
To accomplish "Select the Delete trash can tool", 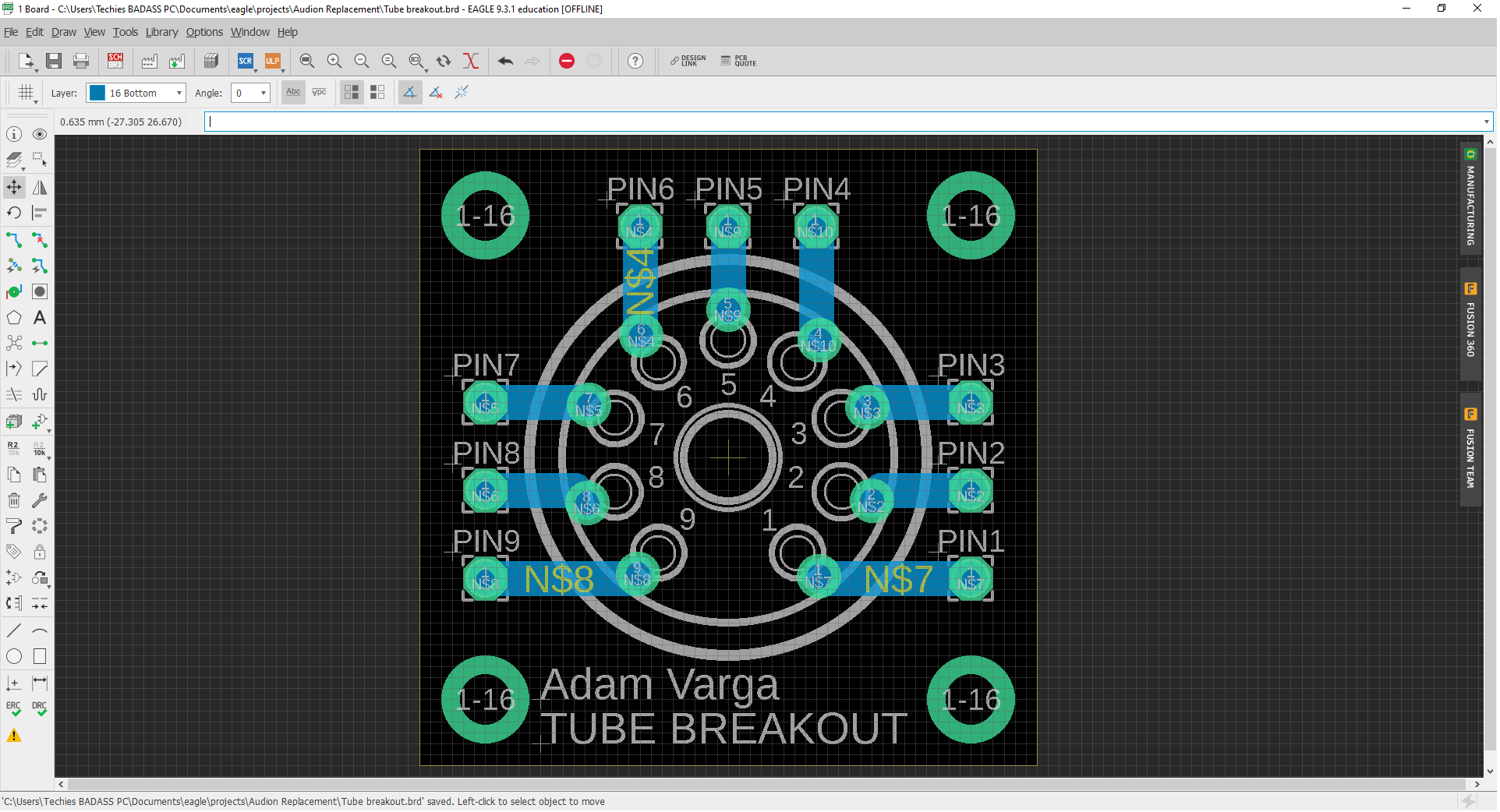I will point(14,500).
